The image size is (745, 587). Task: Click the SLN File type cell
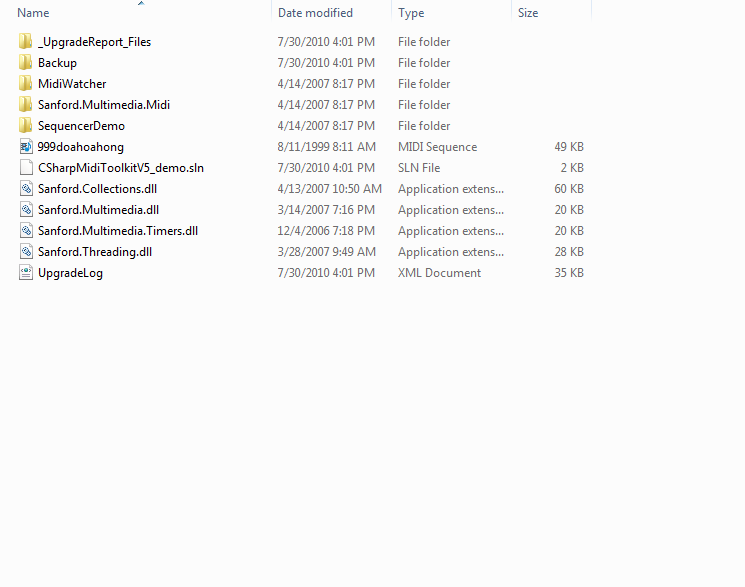click(x=419, y=168)
